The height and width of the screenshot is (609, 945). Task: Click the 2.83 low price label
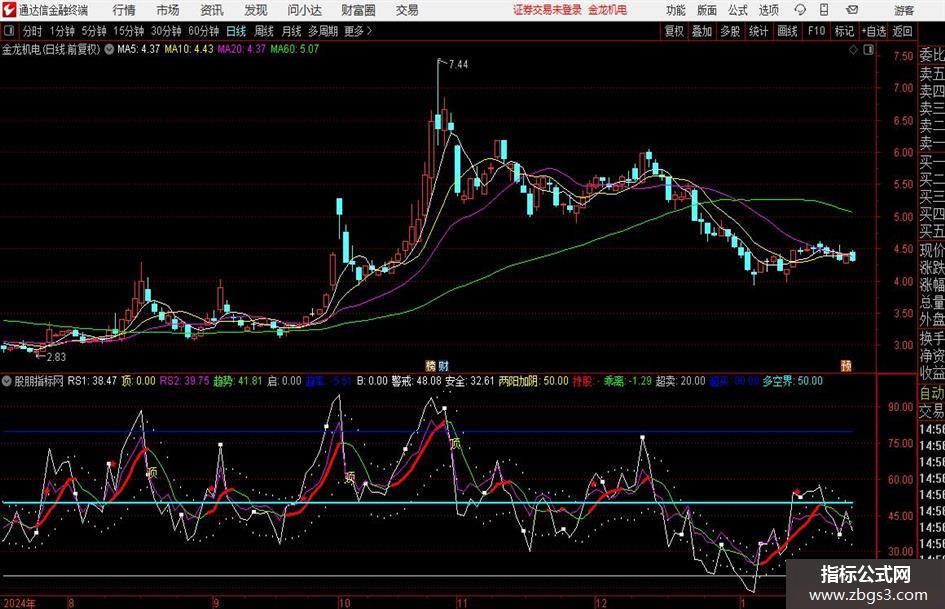pyautogui.click(x=56, y=357)
